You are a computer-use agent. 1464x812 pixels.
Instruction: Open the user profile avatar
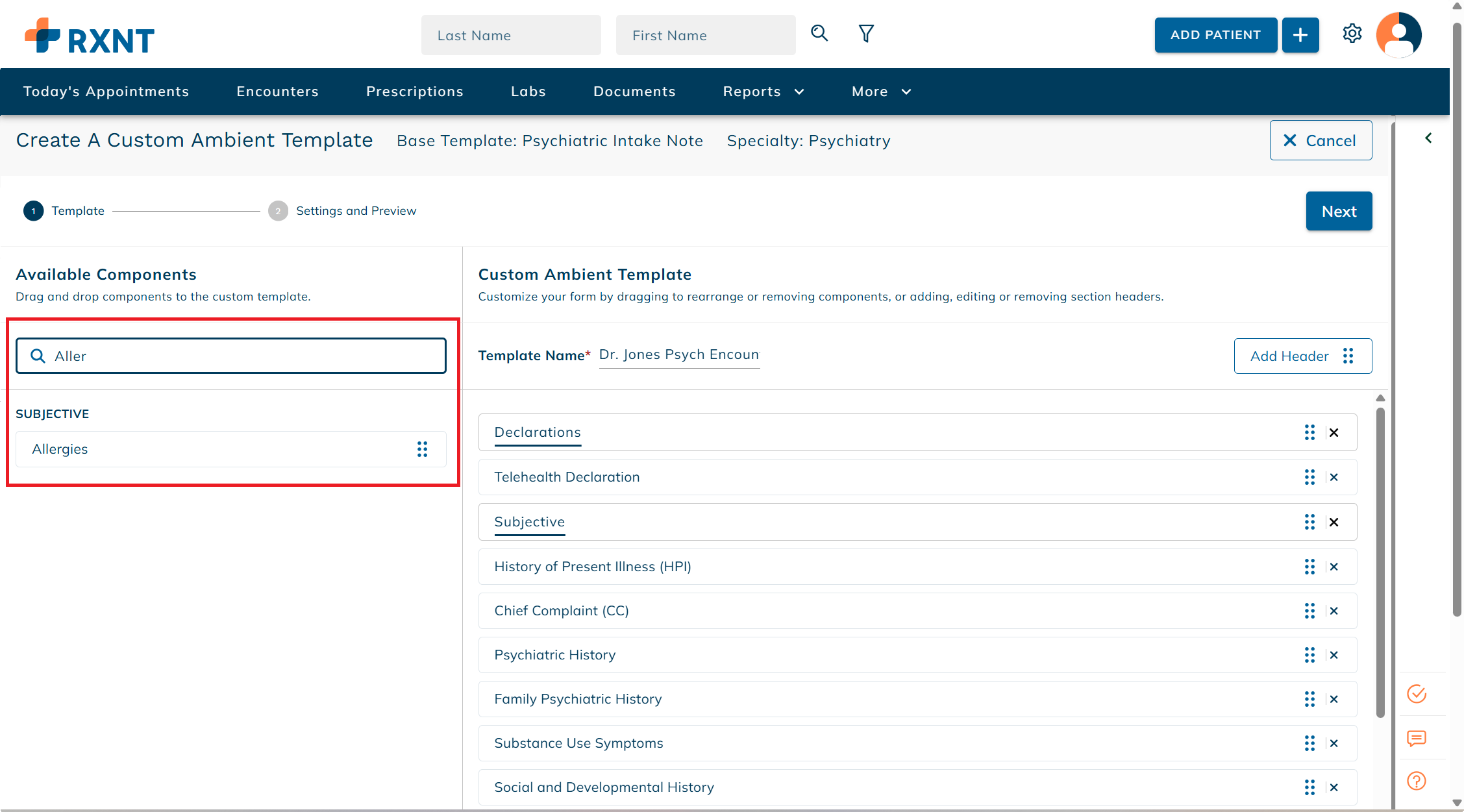click(1398, 35)
